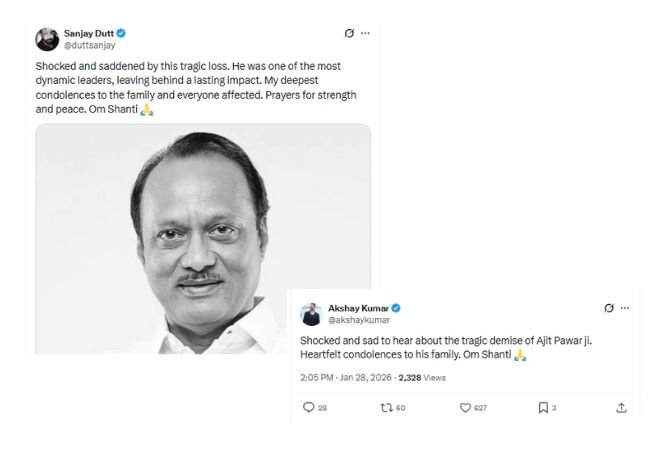Open the black-and-white photo in Sanjay's tweet
Screen dimensions: 650x450
click(203, 238)
